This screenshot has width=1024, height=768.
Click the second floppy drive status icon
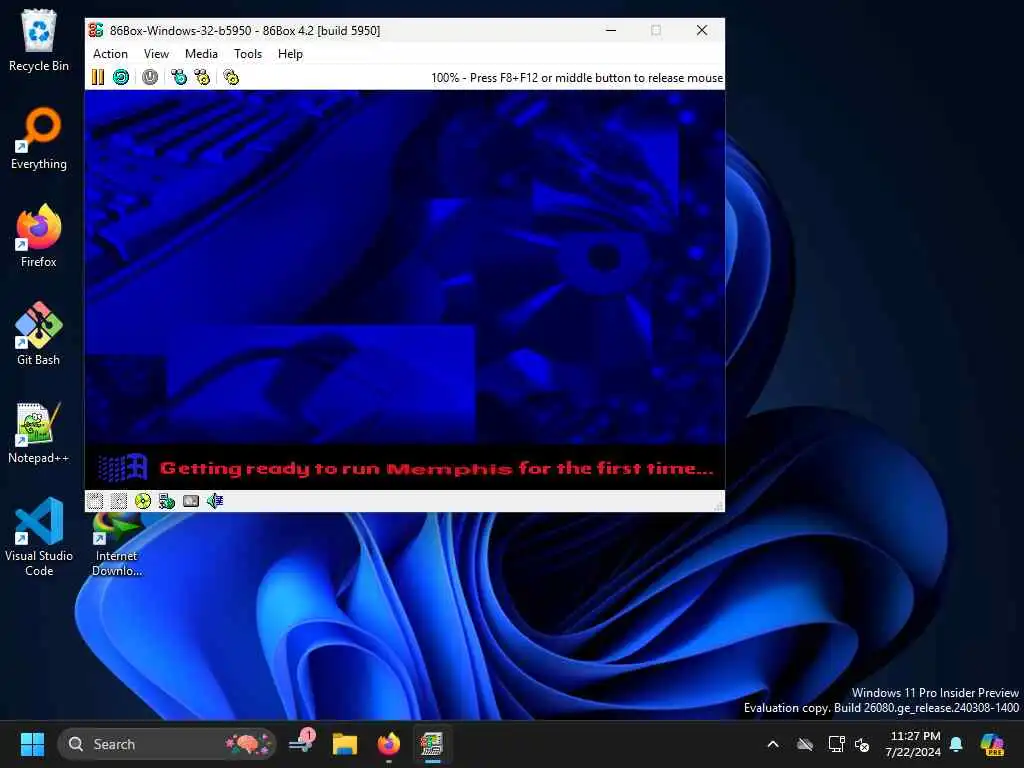coord(118,501)
